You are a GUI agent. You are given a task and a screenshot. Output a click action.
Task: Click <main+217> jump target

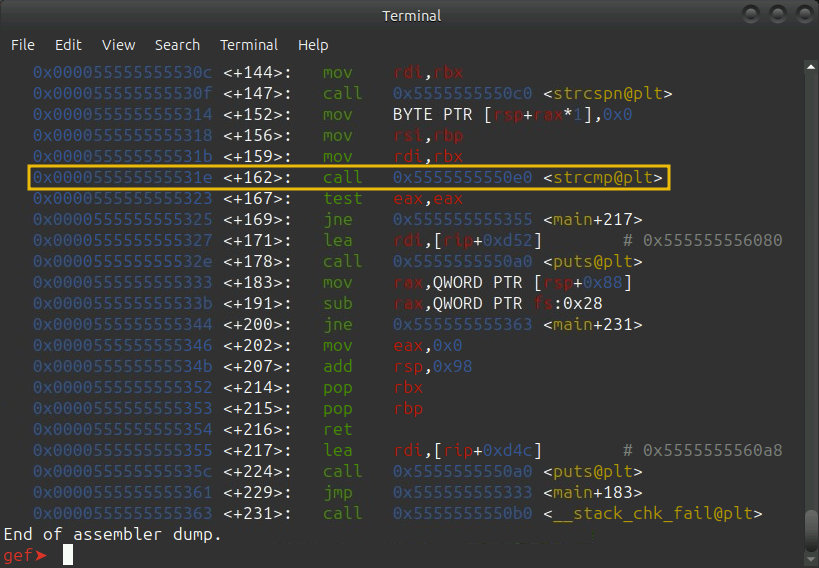click(x=593, y=219)
